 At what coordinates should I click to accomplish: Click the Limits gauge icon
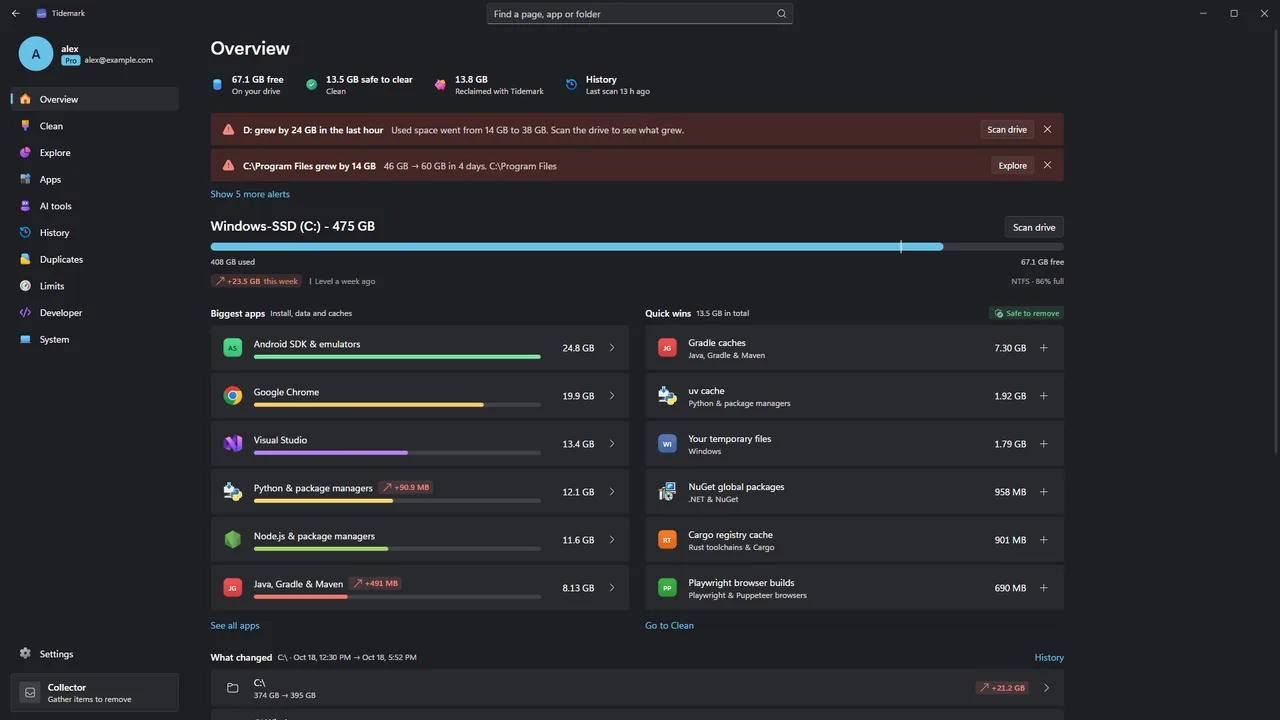coord(26,286)
